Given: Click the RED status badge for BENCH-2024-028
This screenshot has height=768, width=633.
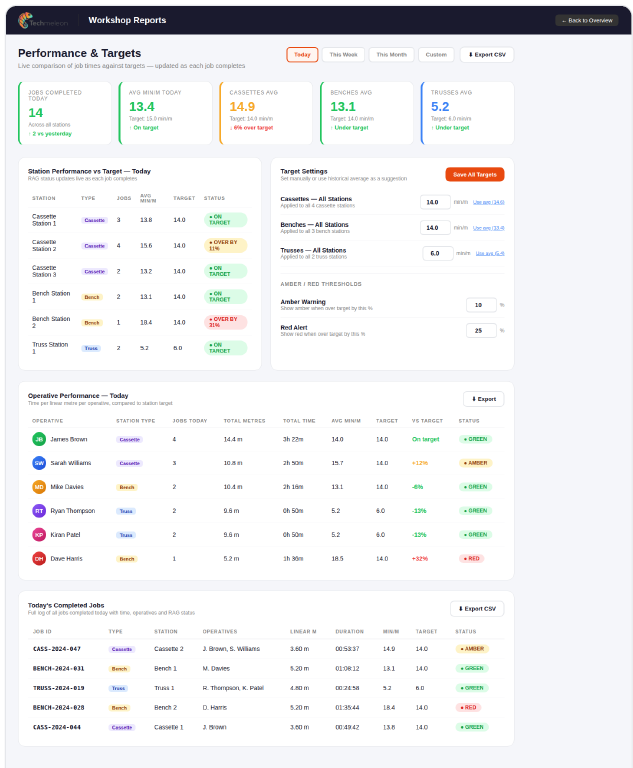Looking at the screenshot, I should [468, 707].
